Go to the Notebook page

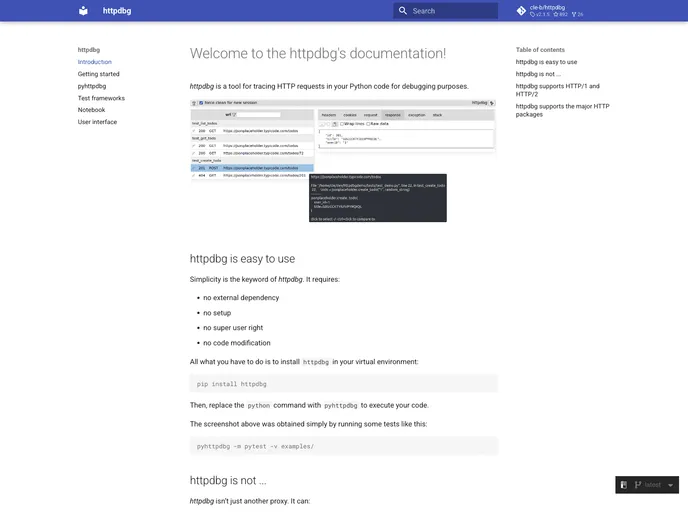pos(91,110)
